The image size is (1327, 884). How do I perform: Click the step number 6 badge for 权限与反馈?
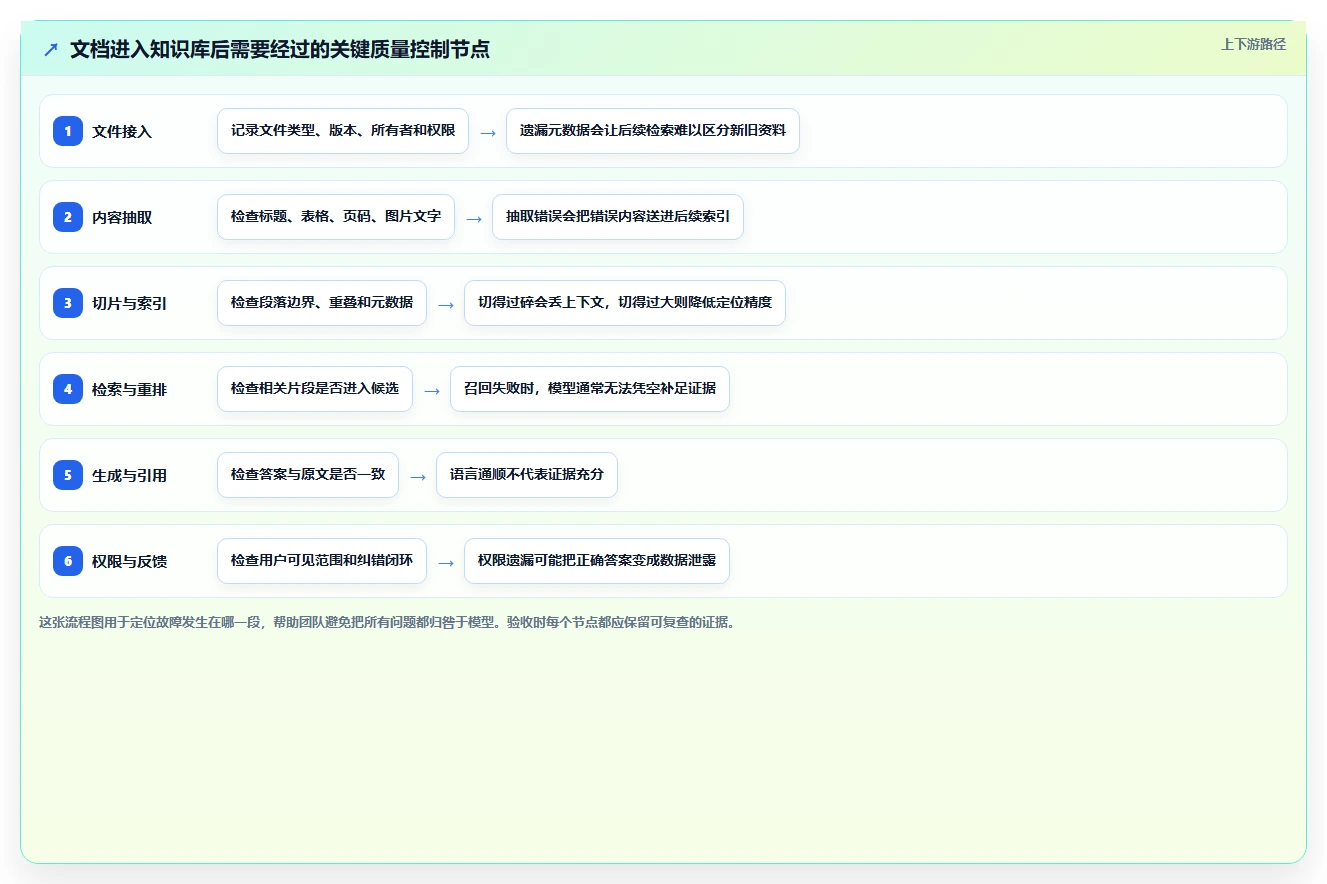point(68,561)
